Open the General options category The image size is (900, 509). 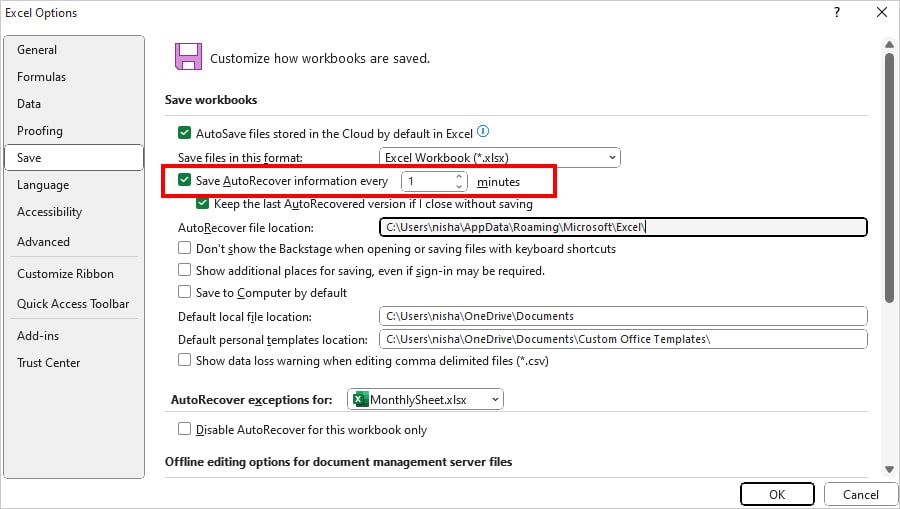pyautogui.click(x=73, y=50)
